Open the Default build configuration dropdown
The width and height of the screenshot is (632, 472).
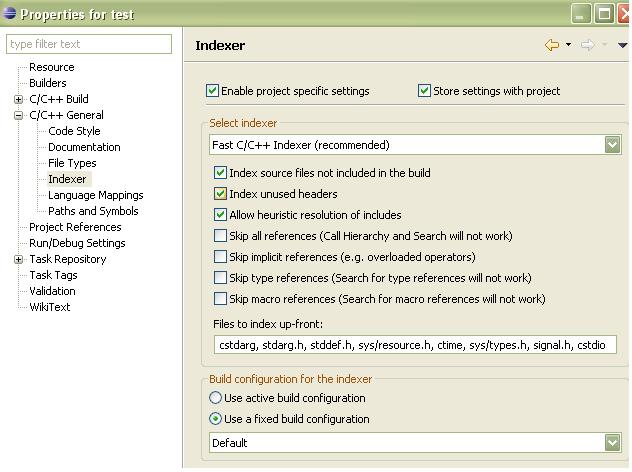pyautogui.click(x=415, y=443)
